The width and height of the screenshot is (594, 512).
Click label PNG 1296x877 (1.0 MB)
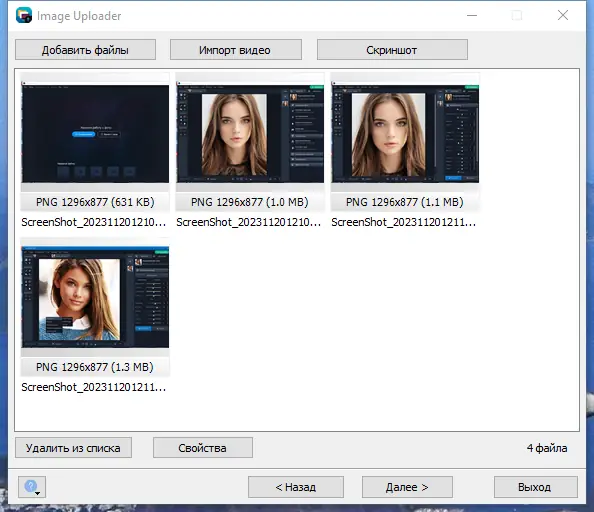click(x=250, y=202)
